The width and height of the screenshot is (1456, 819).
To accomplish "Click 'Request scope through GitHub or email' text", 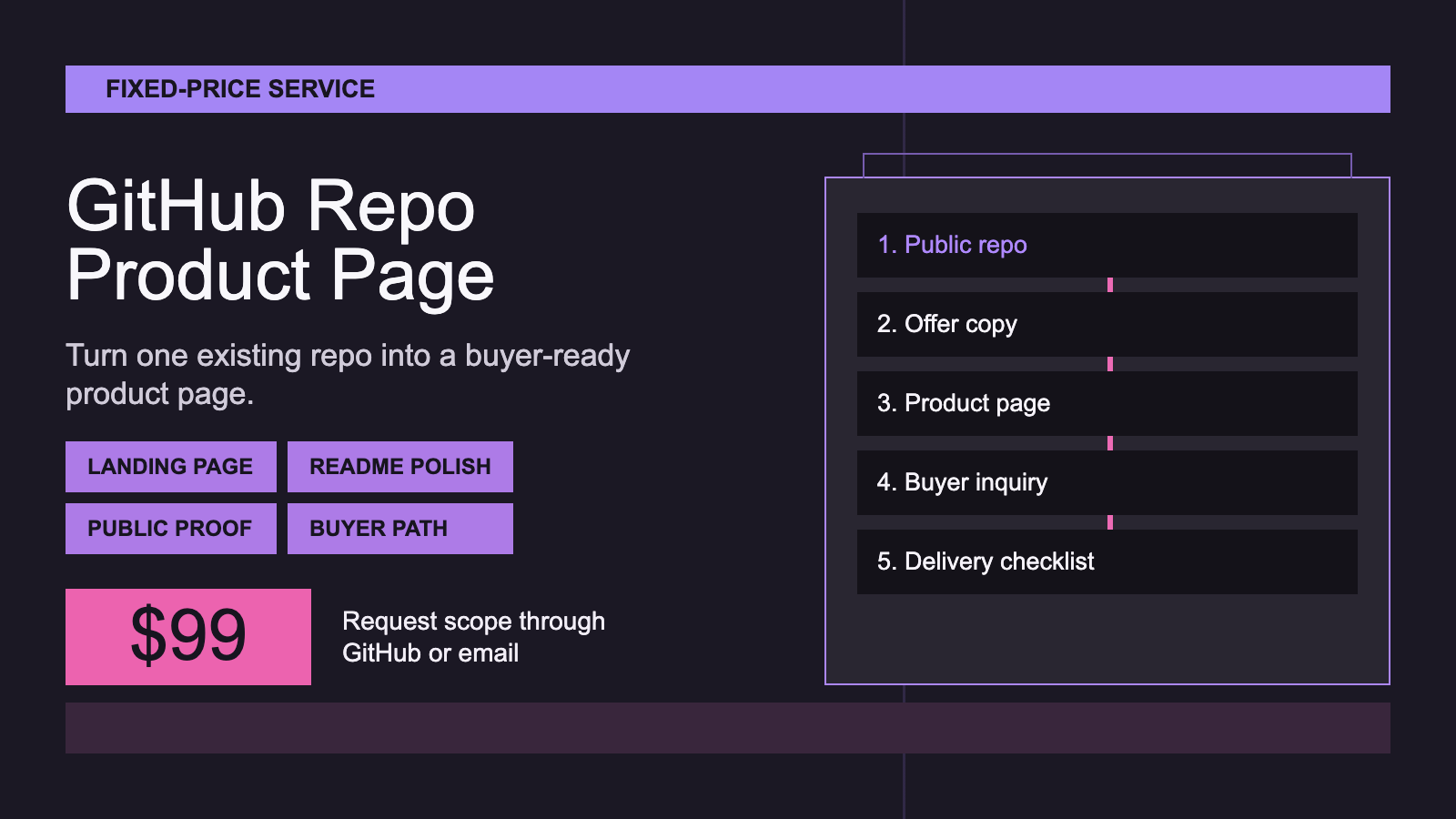I will pyautogui.click(x=473, y=637).
